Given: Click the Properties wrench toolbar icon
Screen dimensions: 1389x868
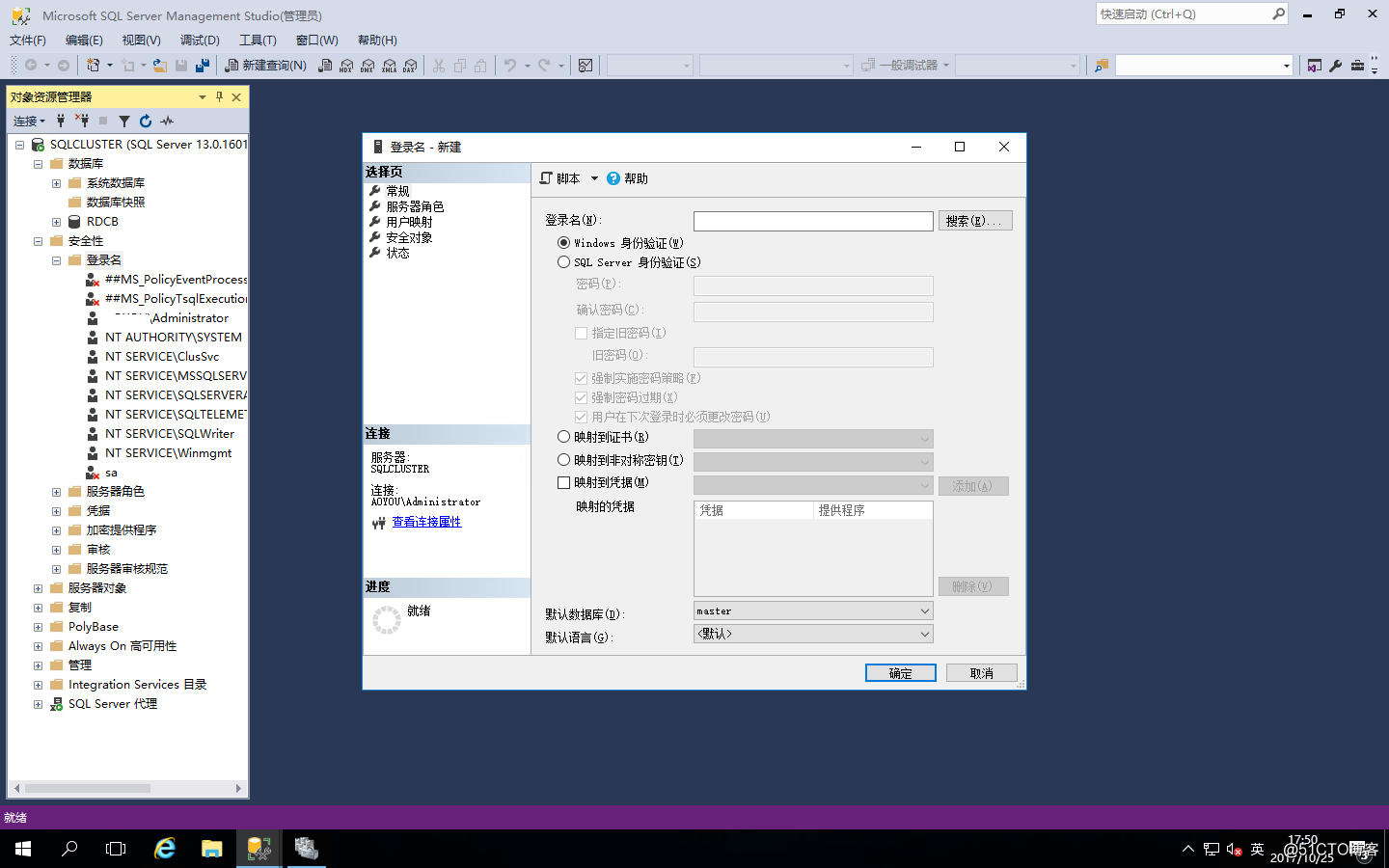Looking at the screenshot, I should tap(1336, 66).
